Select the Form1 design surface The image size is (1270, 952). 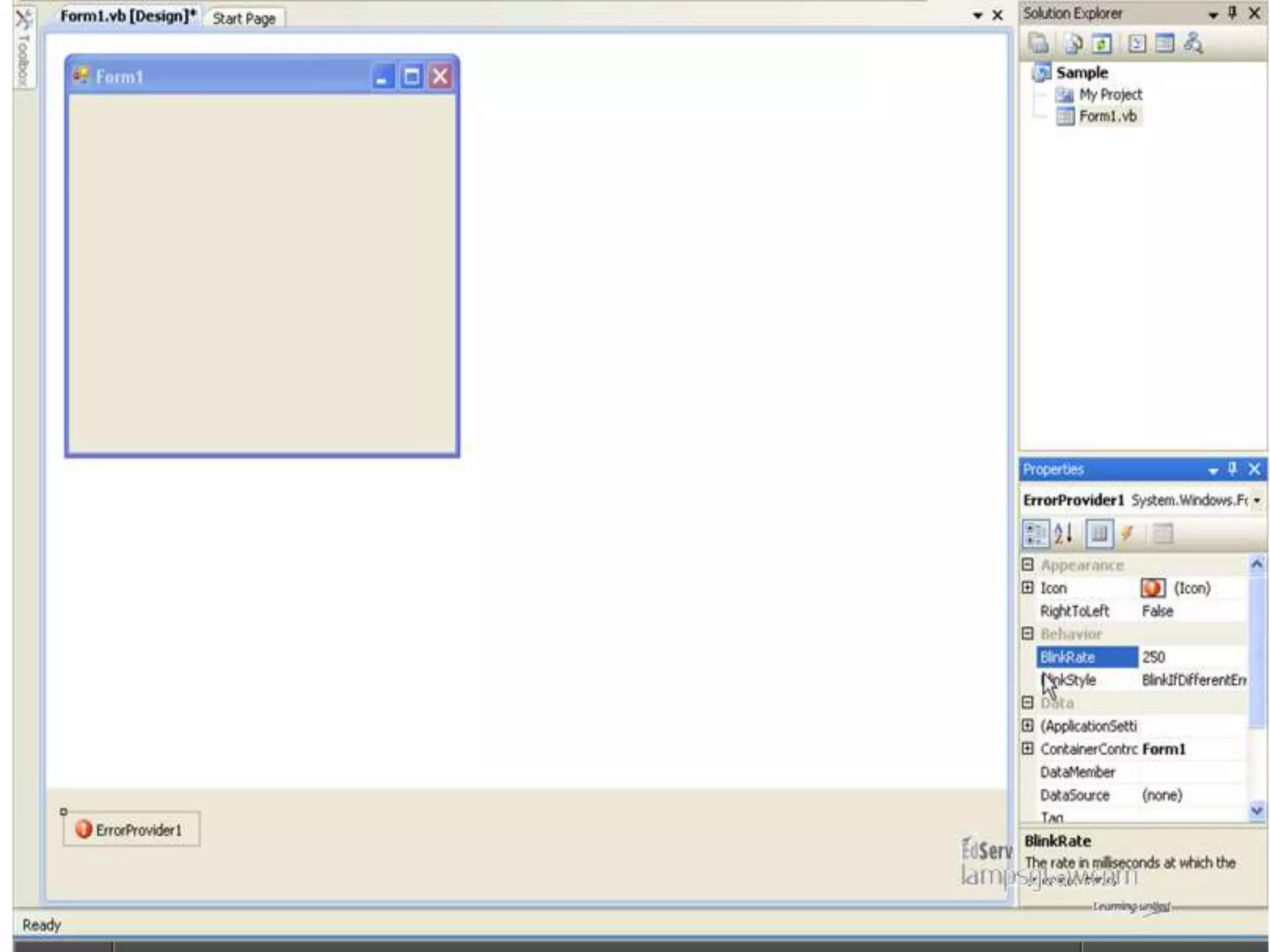click(x=262, y=273)
